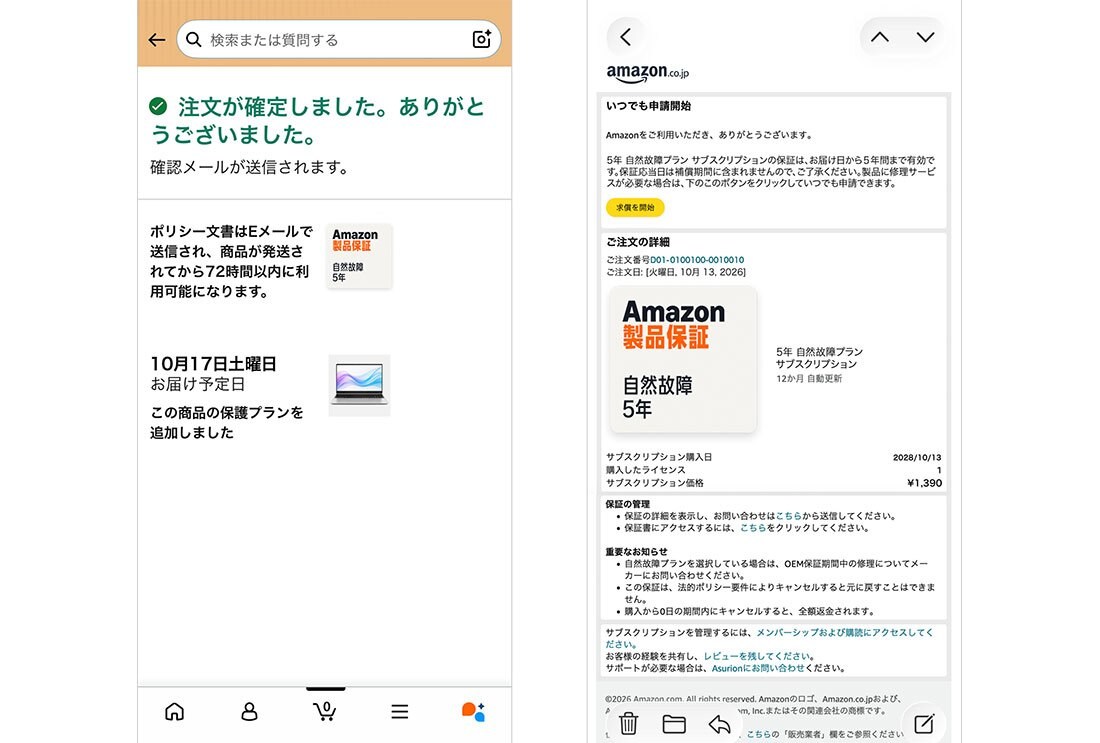Go back from the email view
The height and width of the screenshot is (743, 1100).
(x=626, y=36)
